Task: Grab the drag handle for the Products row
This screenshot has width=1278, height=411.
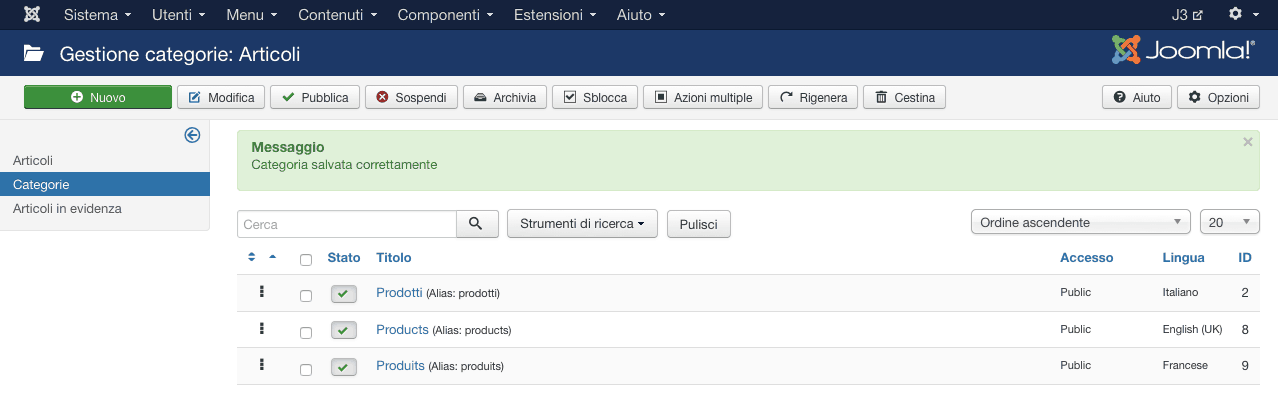Action: (262, 329)
